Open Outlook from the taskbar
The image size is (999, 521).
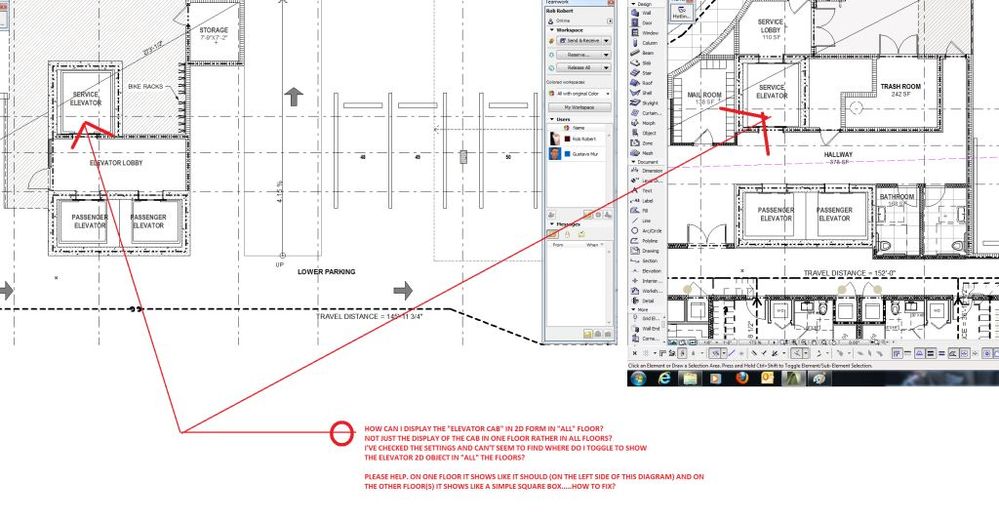[767, 378]
